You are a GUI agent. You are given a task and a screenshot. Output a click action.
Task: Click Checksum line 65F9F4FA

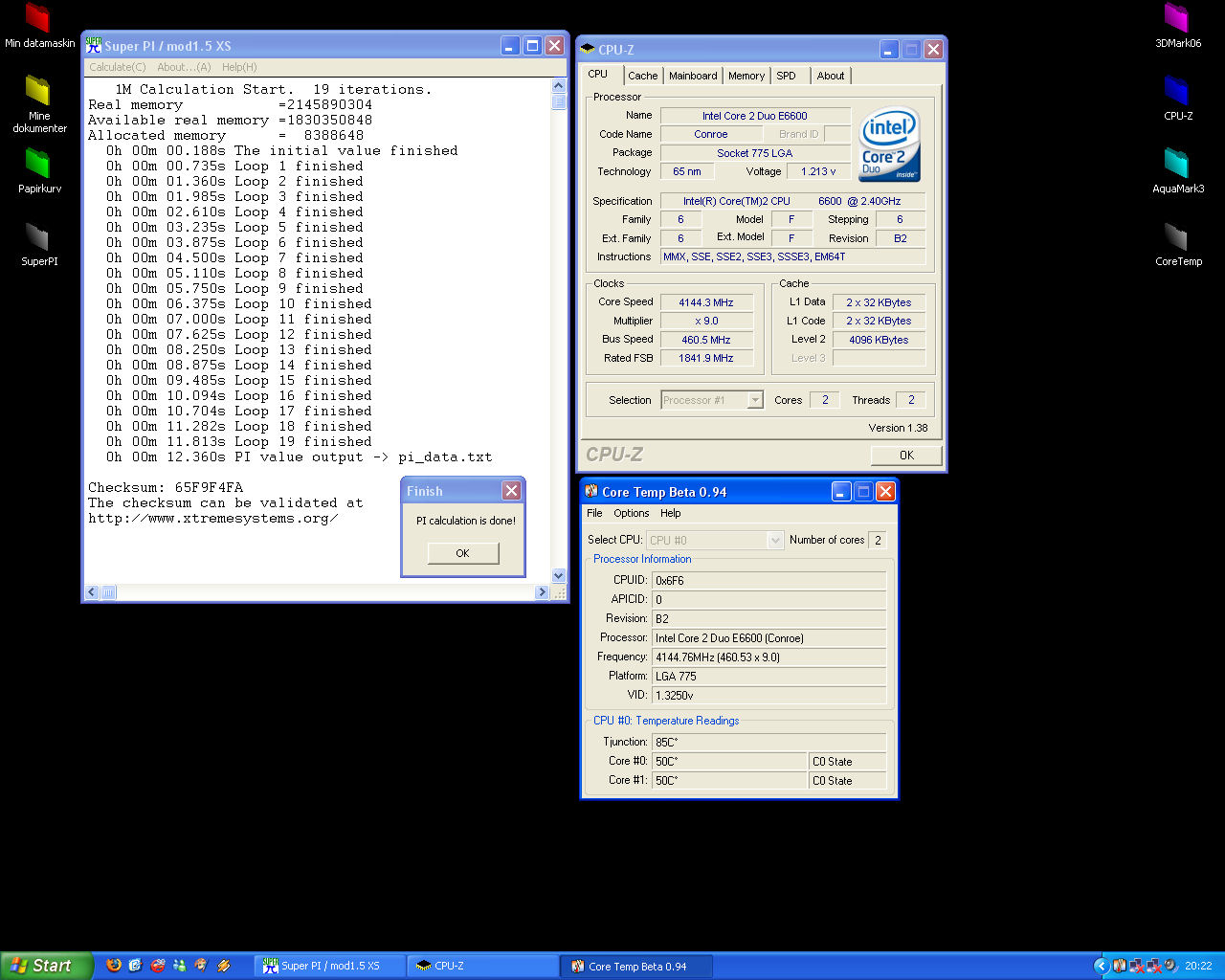pyautogui.click(x=166, y=487)
